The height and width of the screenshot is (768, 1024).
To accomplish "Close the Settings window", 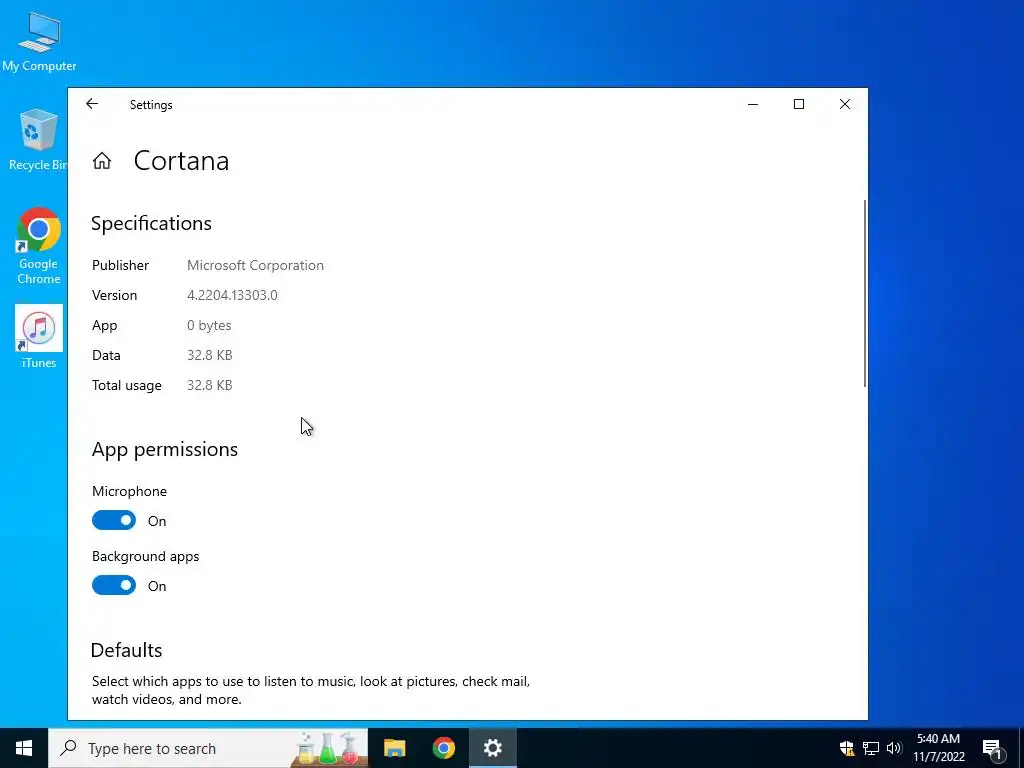I will 844,104.
